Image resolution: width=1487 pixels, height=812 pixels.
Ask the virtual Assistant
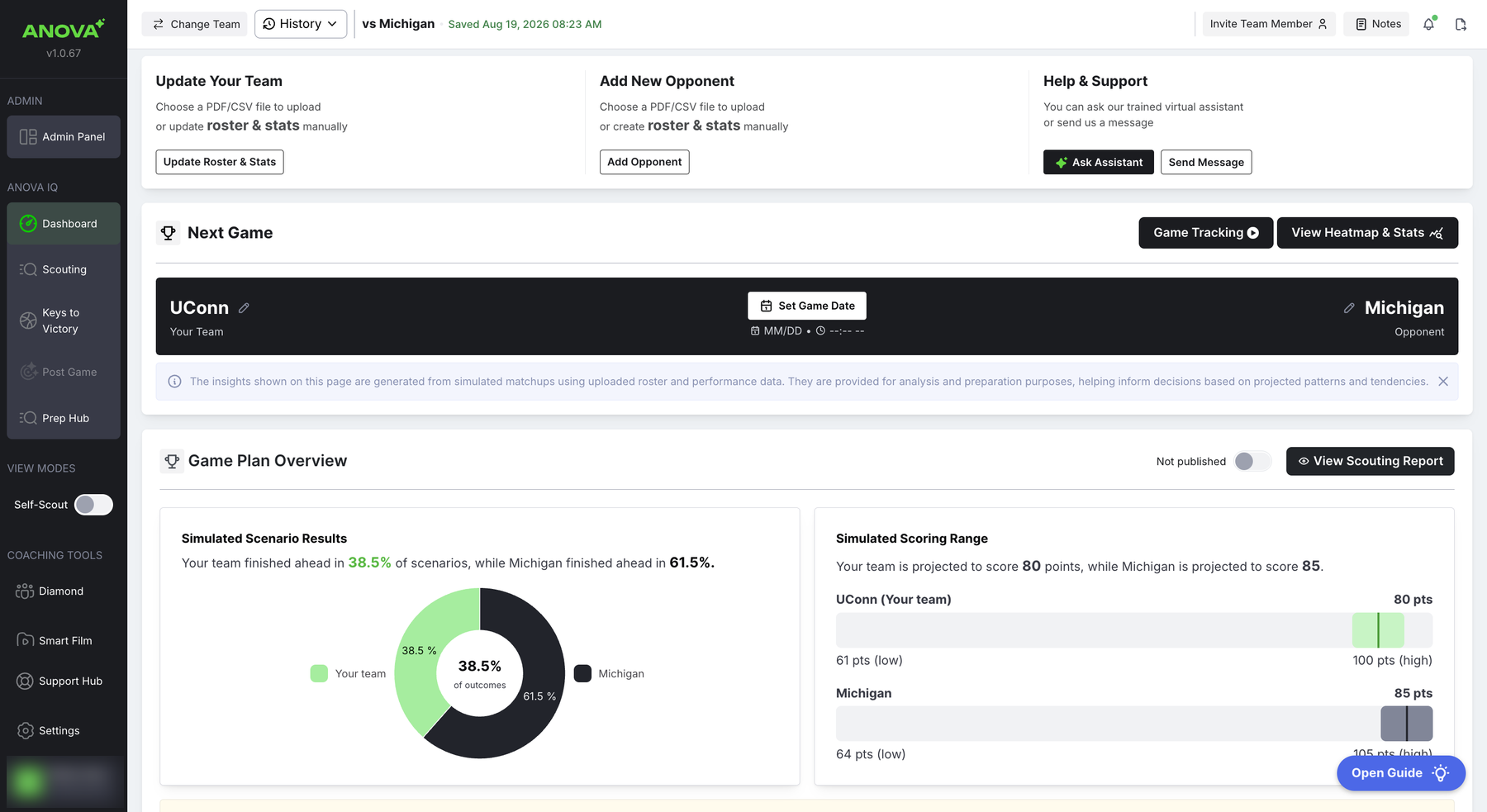(1099, 162)
